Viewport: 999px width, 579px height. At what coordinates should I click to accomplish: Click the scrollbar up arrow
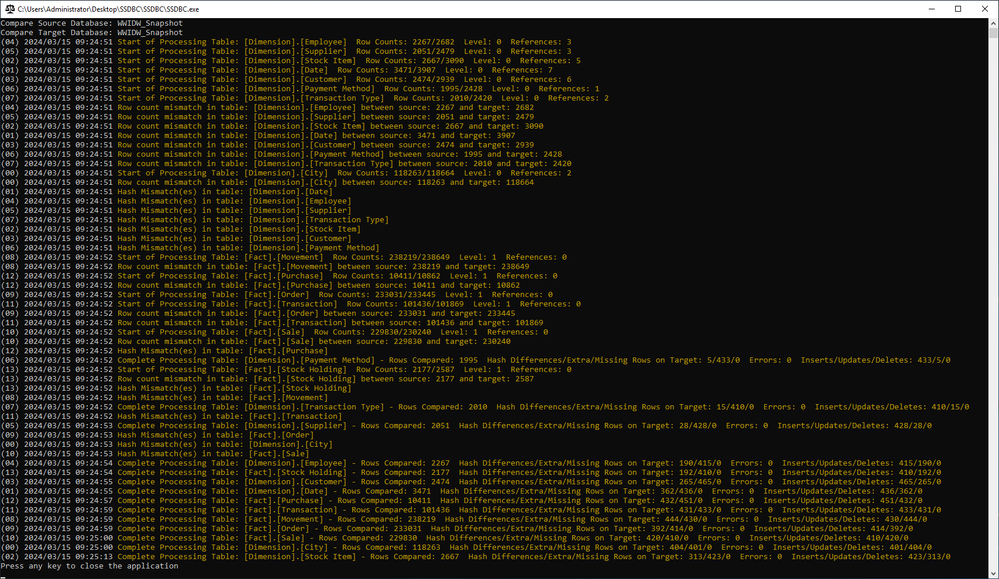pos(993,23)
